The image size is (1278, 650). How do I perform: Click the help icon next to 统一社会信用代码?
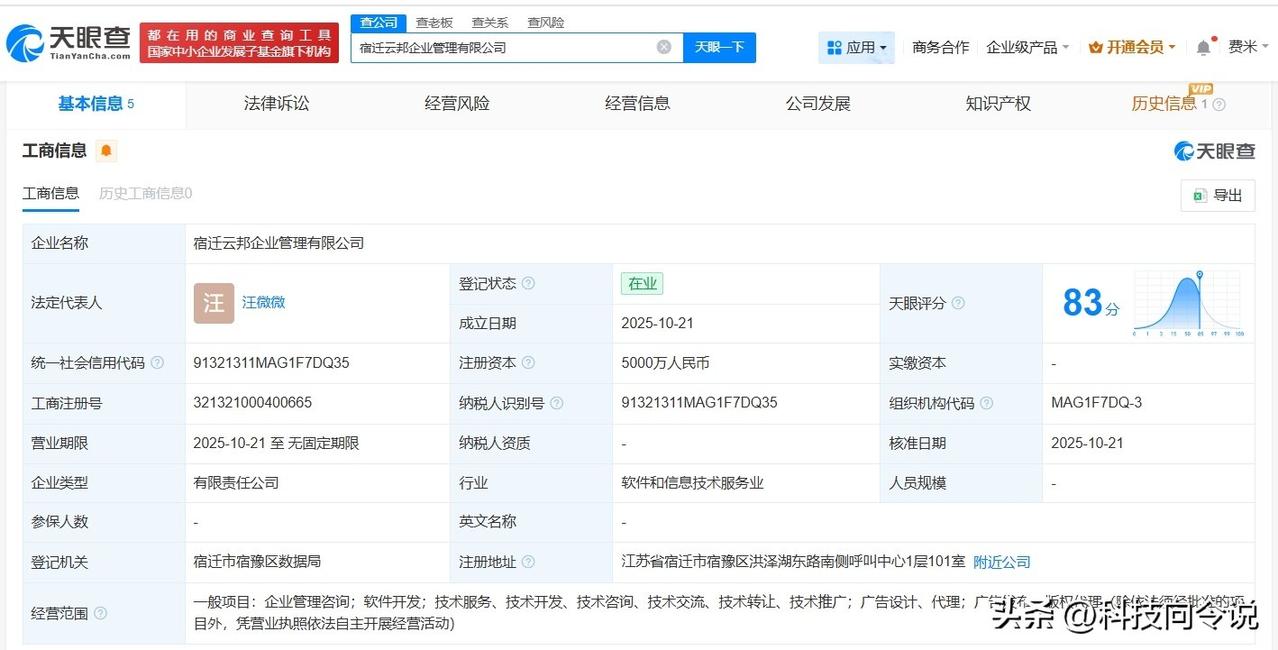pyautogui.click(x=156, y=363)
